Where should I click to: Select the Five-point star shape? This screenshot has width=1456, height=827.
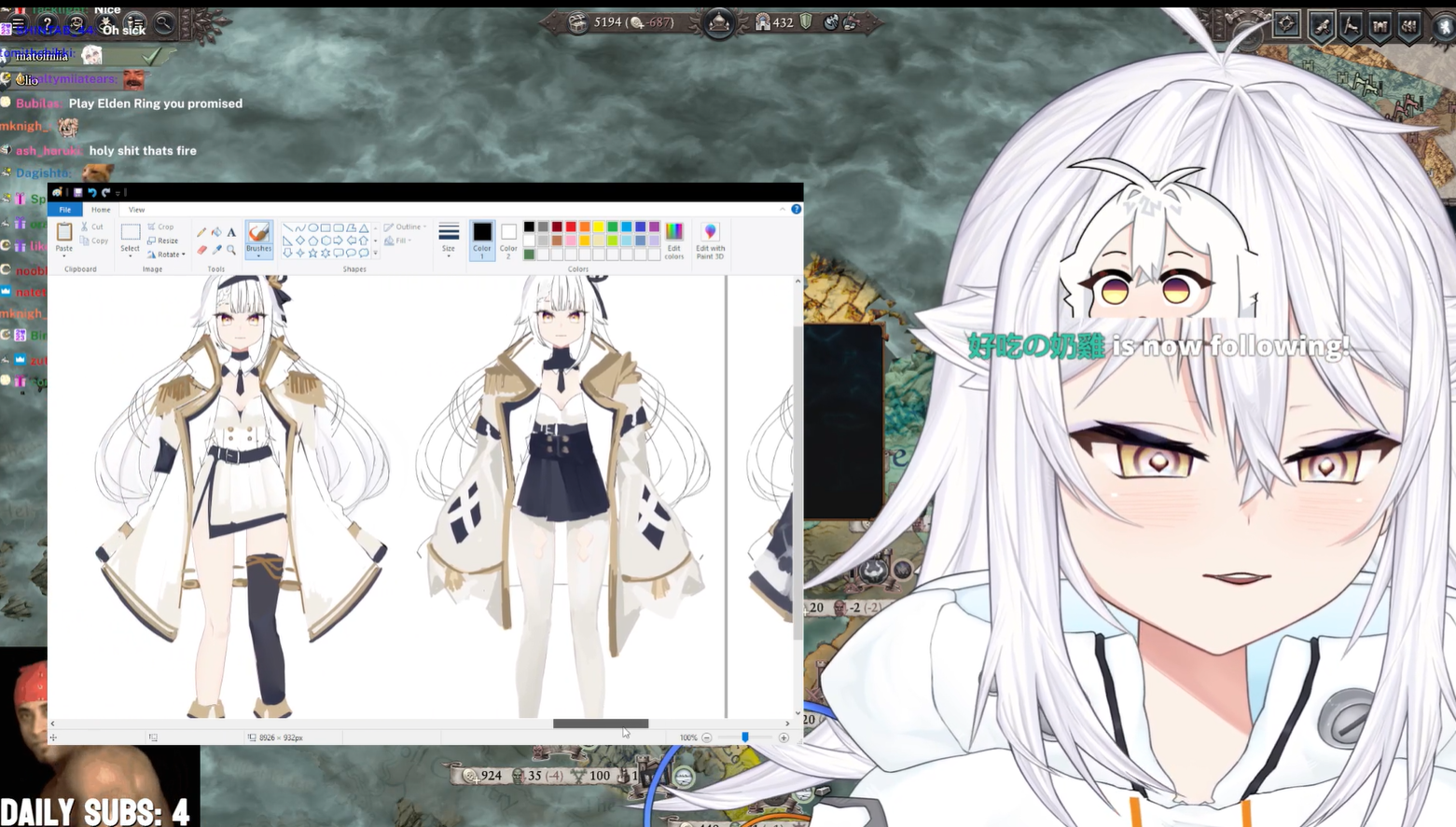(313, 254)
